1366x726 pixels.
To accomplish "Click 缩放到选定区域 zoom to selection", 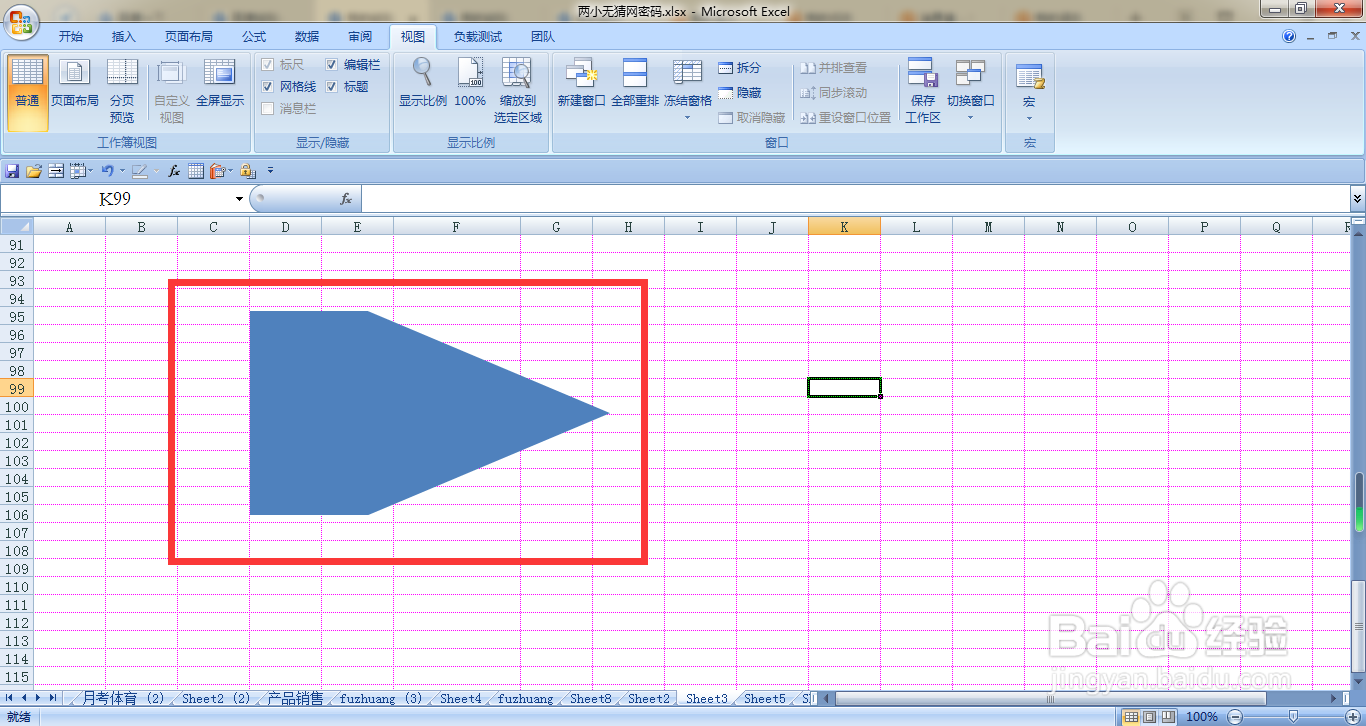I will 518,91.
